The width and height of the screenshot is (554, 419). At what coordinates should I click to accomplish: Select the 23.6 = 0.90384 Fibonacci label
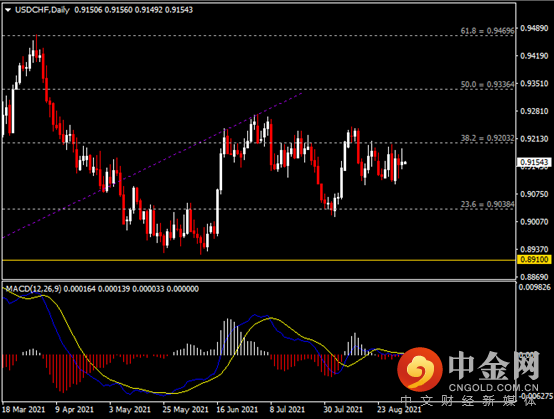487,204
